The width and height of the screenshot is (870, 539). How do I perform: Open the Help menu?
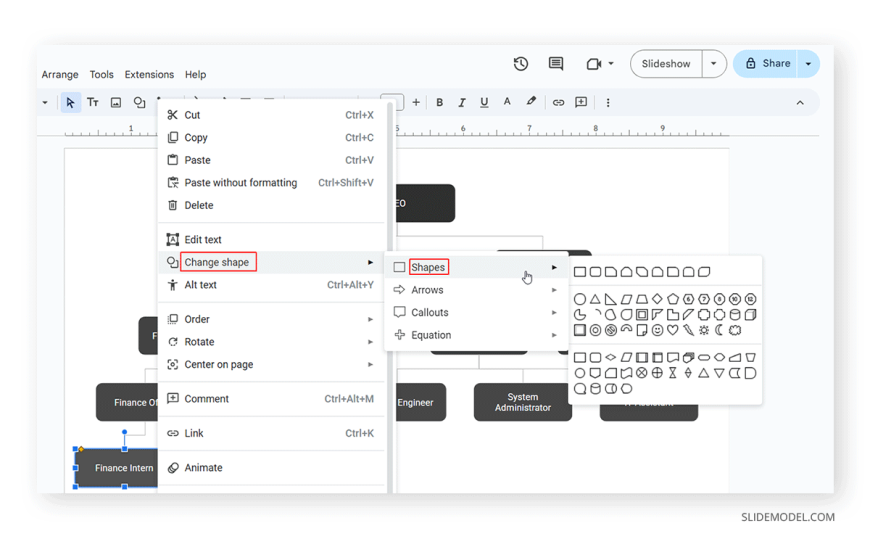click(195, 74)
